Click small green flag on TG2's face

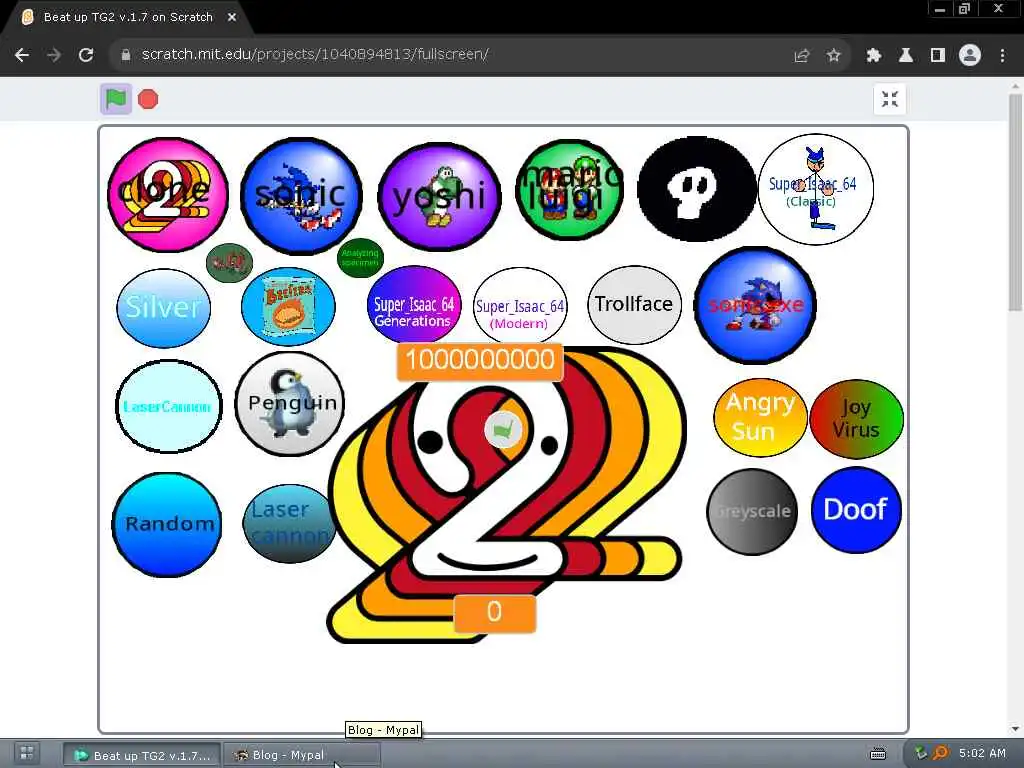(503, 430)
